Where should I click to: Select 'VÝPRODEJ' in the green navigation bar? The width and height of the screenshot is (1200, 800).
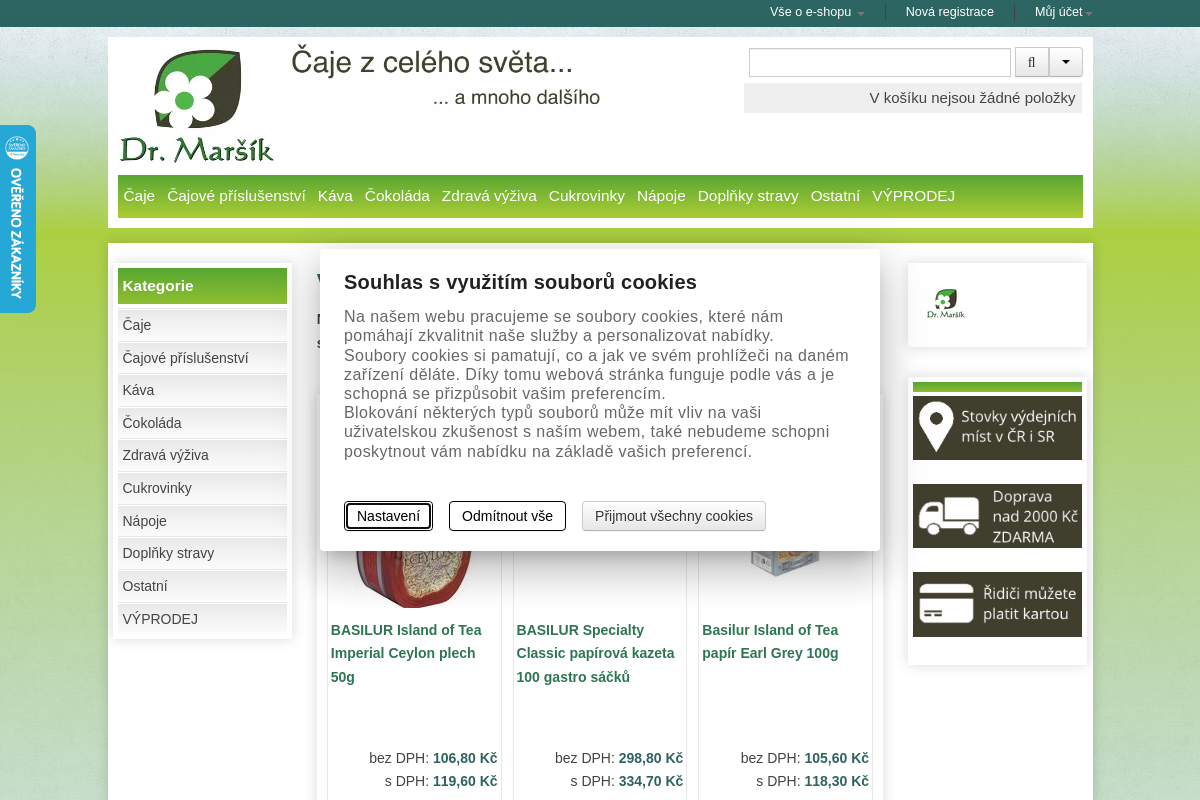tap(913, 196)
